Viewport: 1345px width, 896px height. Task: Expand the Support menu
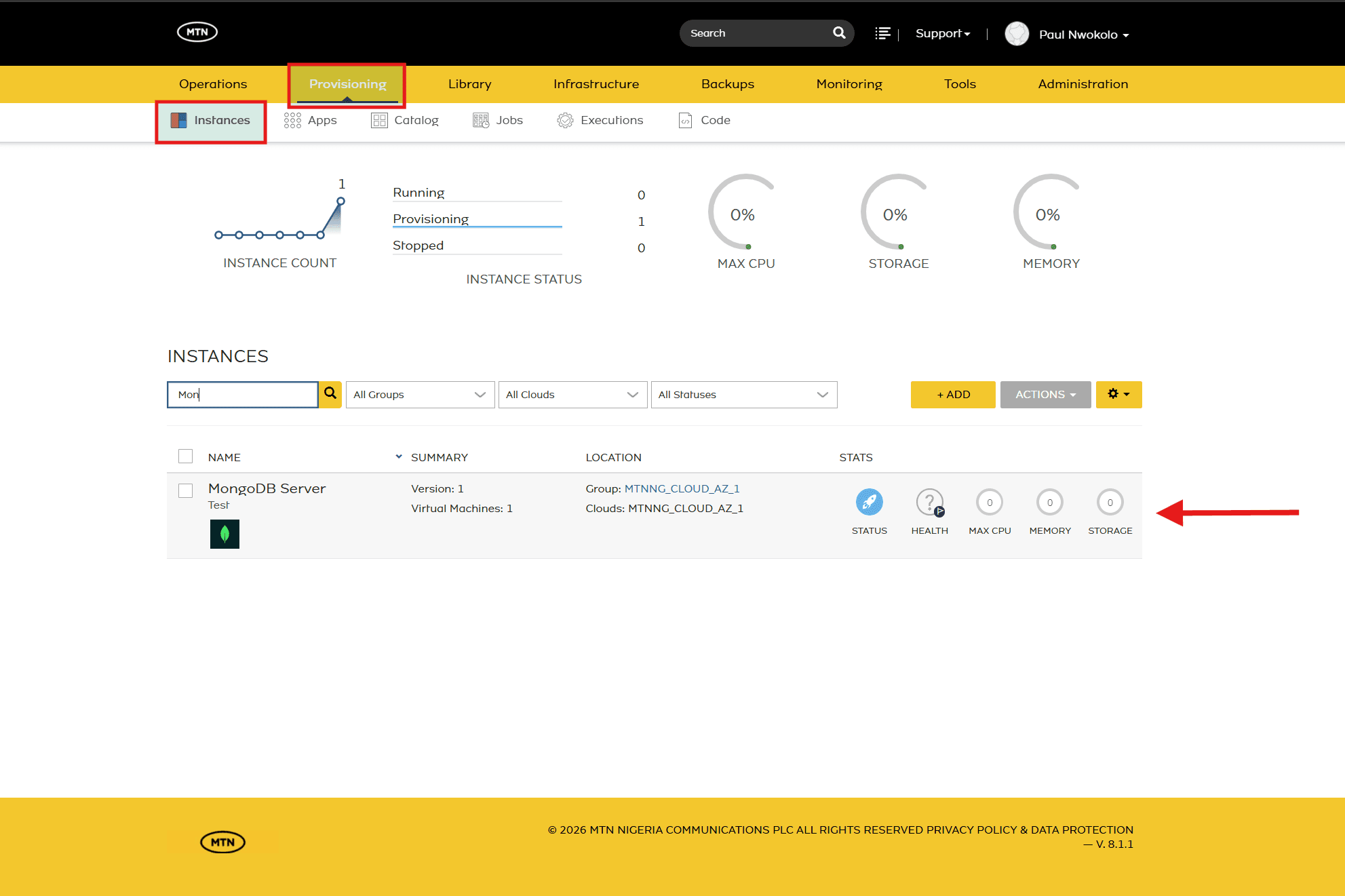[943, 33]
